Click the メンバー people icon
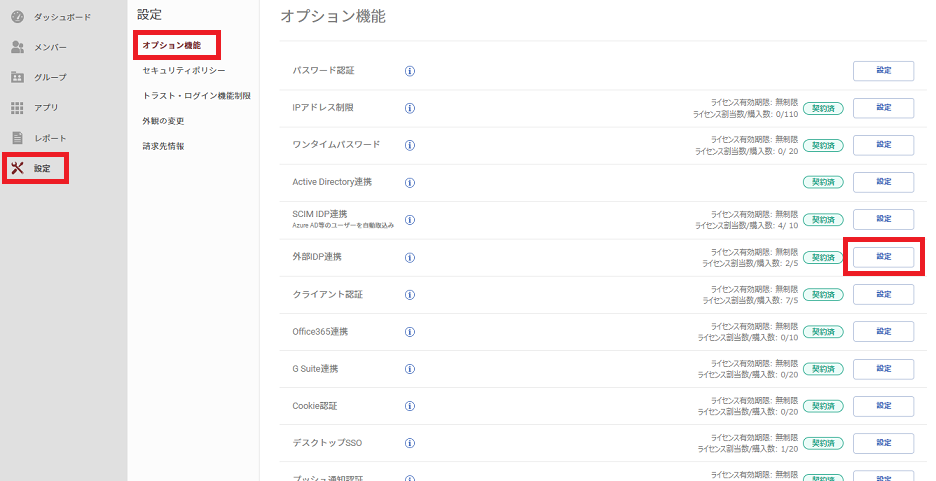The width and height of the screenshot is (936, 481). click(17, 47)
